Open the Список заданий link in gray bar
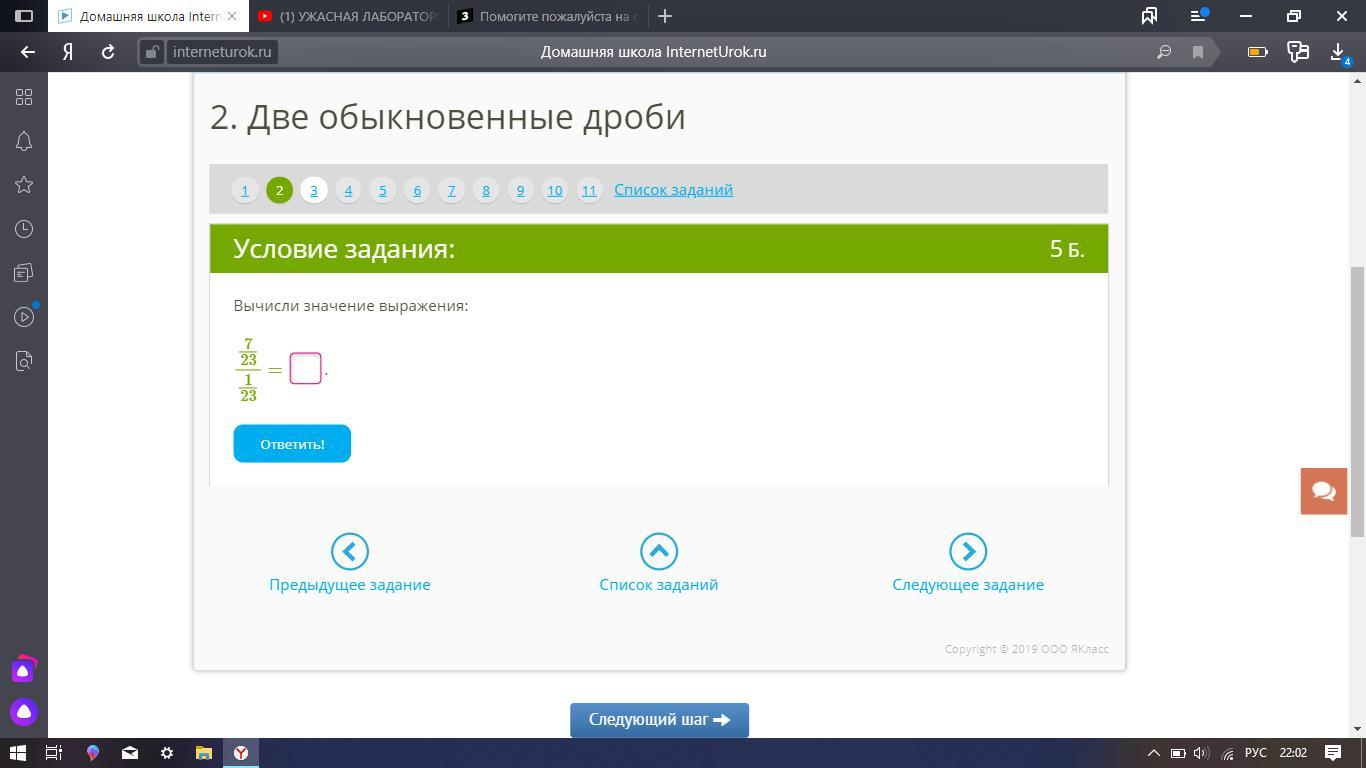The height and width of the screenshot is (768, 1366). (673, 190)
